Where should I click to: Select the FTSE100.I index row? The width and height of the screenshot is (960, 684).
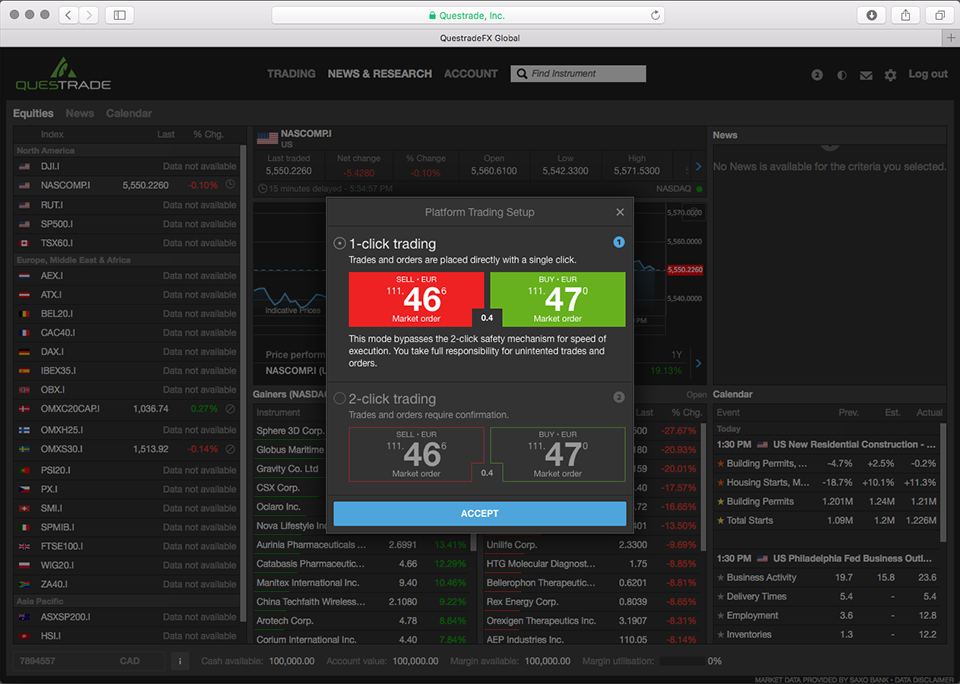coord(126,546)
